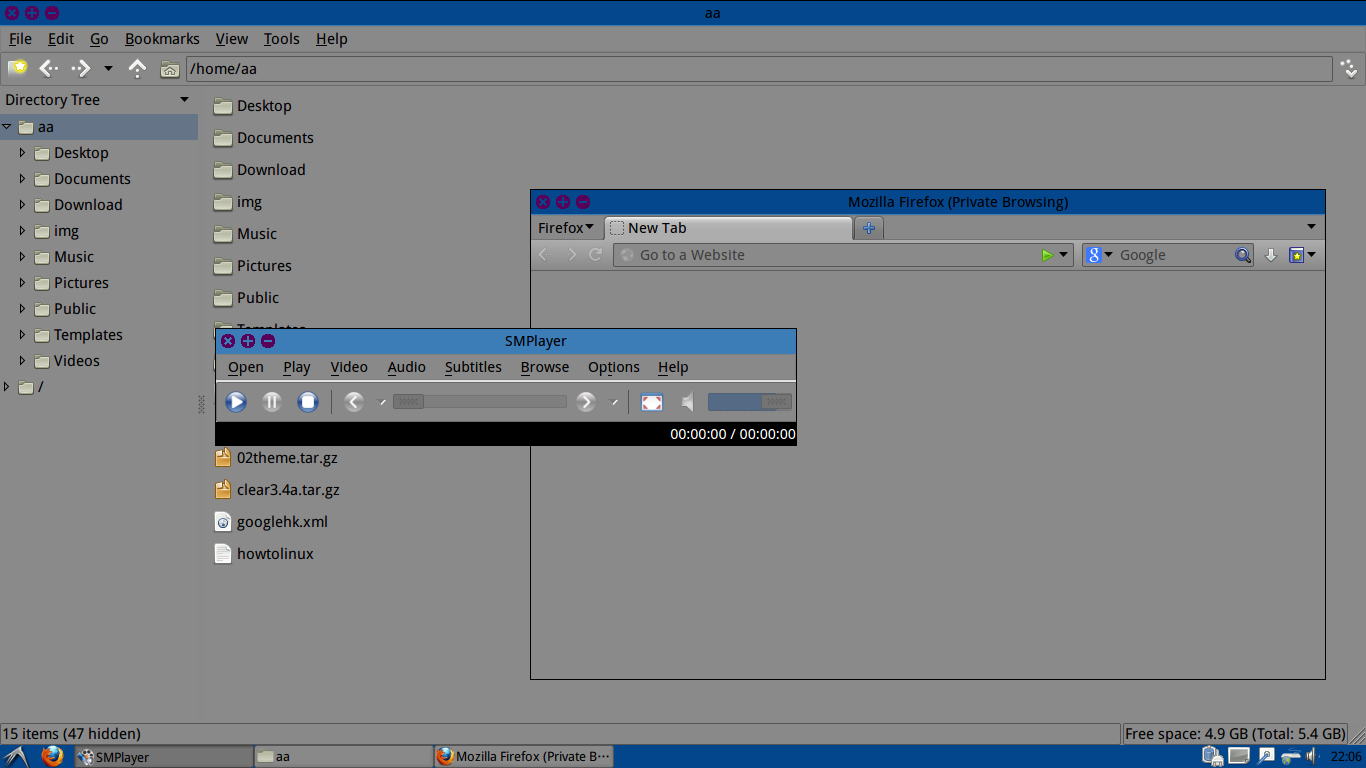The height and width of the screenshot is (768, 1366).
Task: Expand the Desktop tree node
Action: 22,153
